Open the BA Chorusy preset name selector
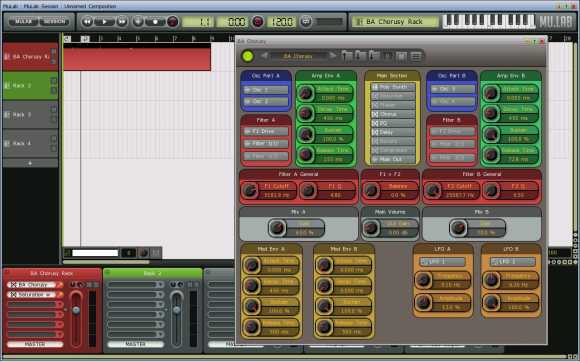This screenshot has width=580, height=362. [x=298, y=56]
